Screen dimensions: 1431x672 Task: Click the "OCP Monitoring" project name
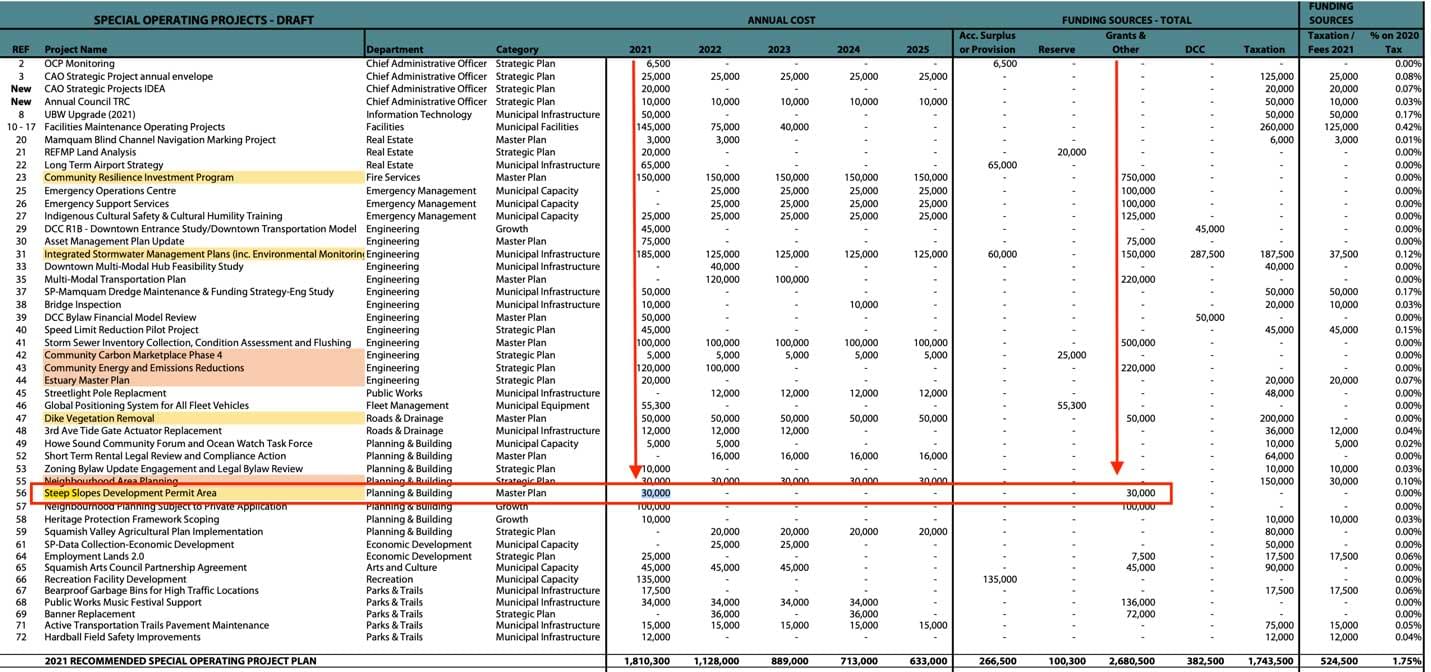click(79, 63)
